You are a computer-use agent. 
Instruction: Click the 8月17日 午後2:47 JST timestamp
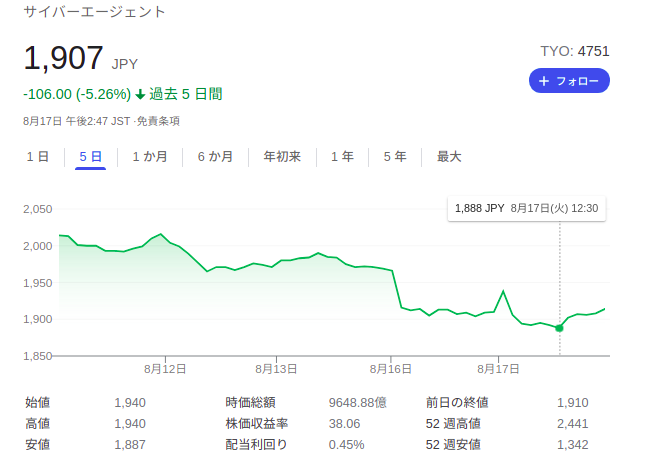[x=77, y=121]
